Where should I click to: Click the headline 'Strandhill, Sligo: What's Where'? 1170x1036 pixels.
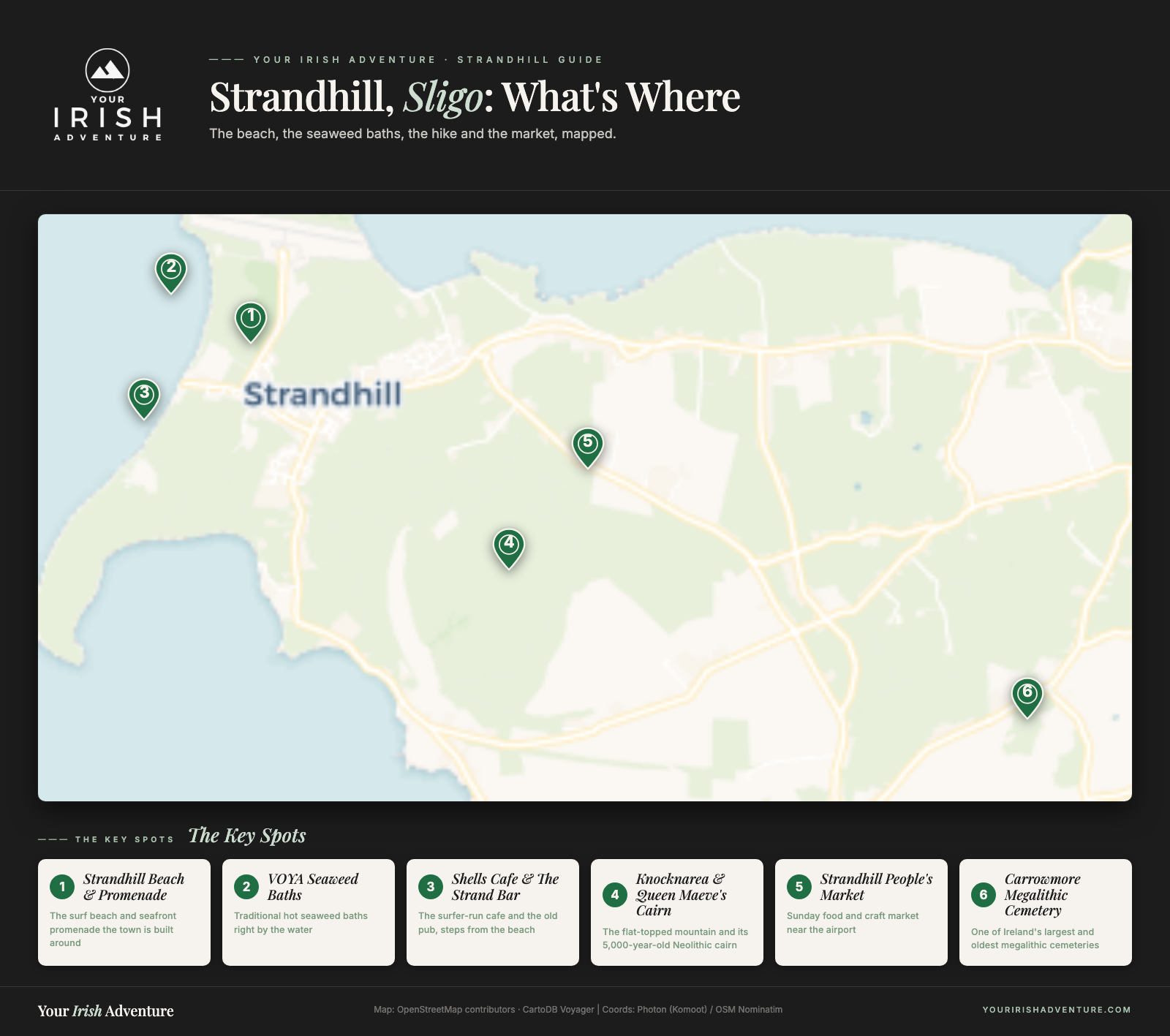[475, 97]
